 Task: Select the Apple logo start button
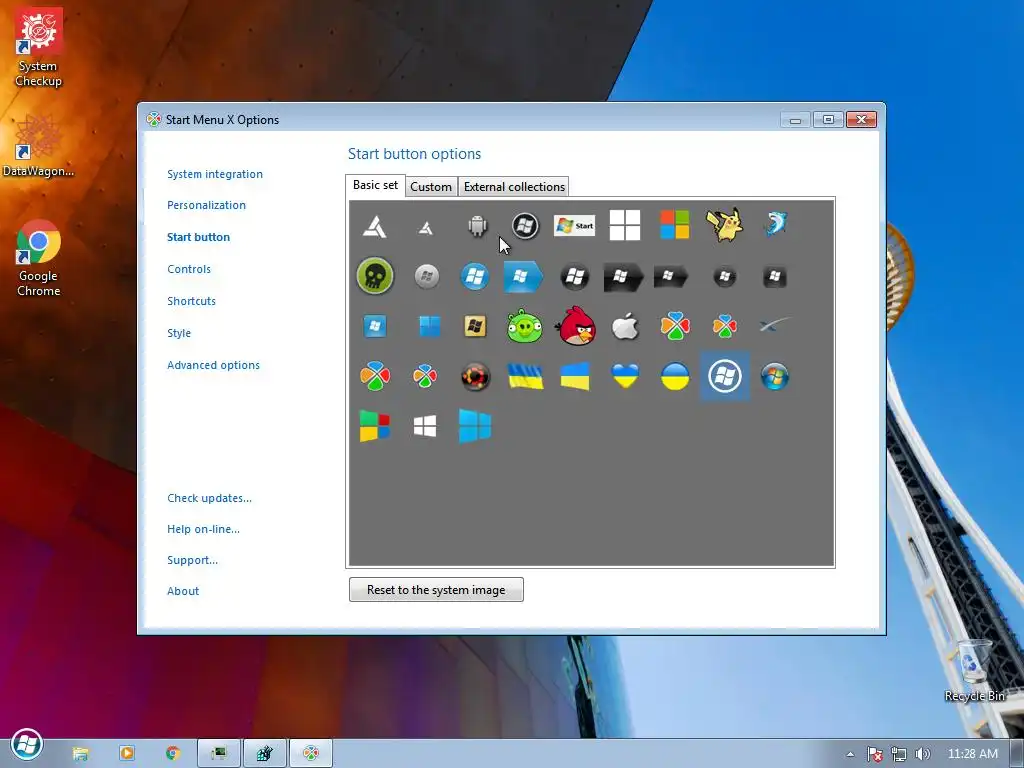(x=625, y=326)
